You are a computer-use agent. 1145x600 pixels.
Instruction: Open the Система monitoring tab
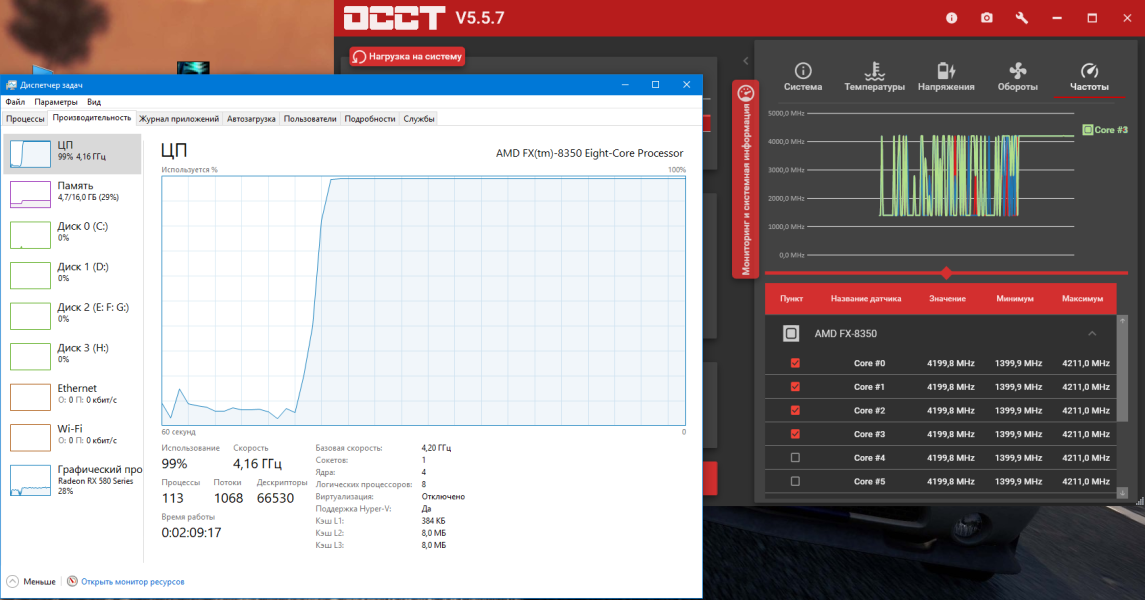803,77
